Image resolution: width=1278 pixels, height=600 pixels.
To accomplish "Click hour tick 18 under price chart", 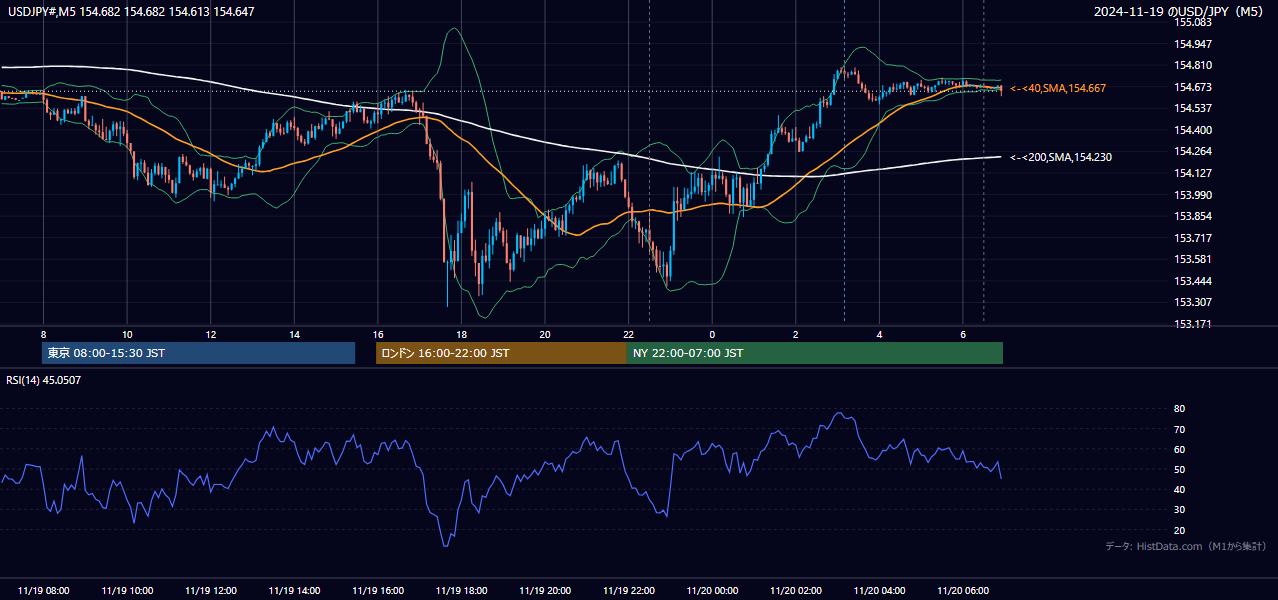I will tap(461, 334).
